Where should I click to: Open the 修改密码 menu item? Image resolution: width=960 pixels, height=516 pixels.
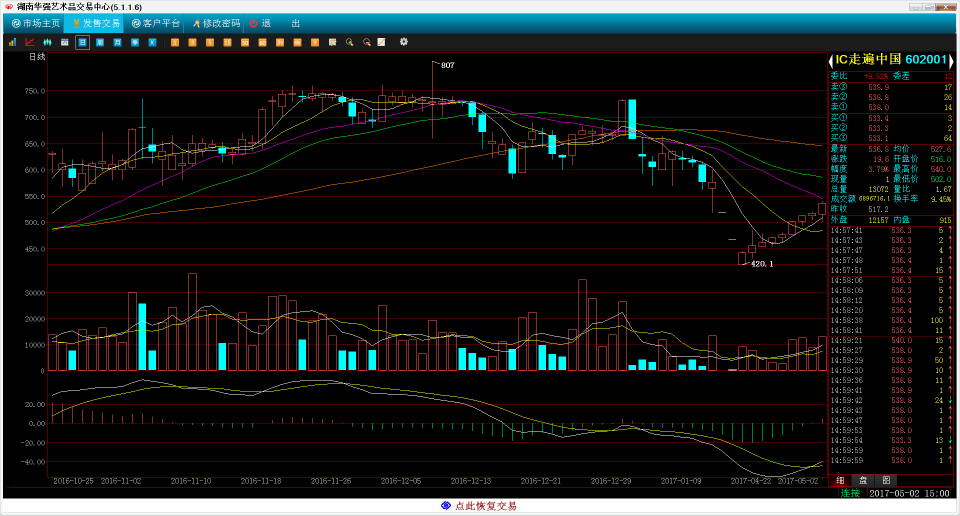click(216, 23)
